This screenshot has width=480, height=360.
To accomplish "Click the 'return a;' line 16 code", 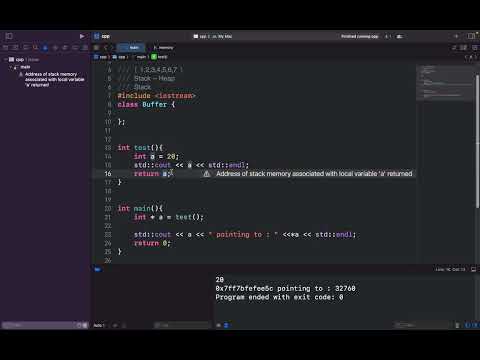I will (x=153, y=174).
